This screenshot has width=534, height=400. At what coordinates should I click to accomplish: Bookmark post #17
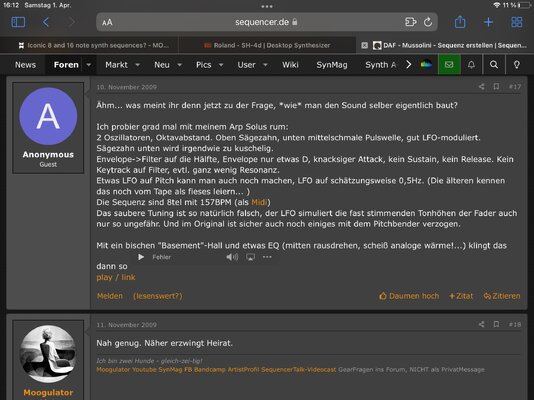[x=496, y=86]
